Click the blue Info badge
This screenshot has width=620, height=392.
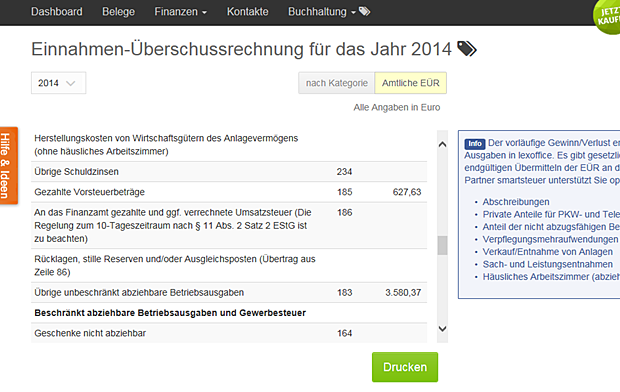pyautogui.click(x=475, y=144)
